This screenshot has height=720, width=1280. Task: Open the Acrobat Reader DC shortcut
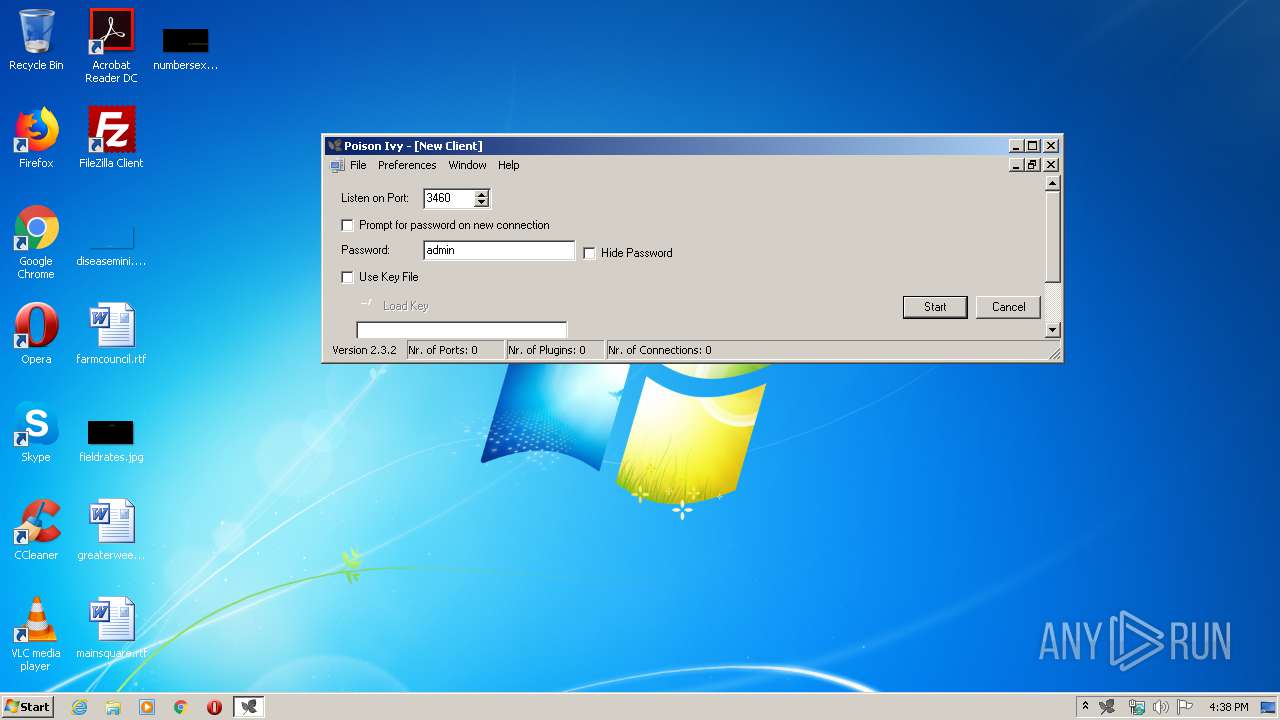coord(111,46)
